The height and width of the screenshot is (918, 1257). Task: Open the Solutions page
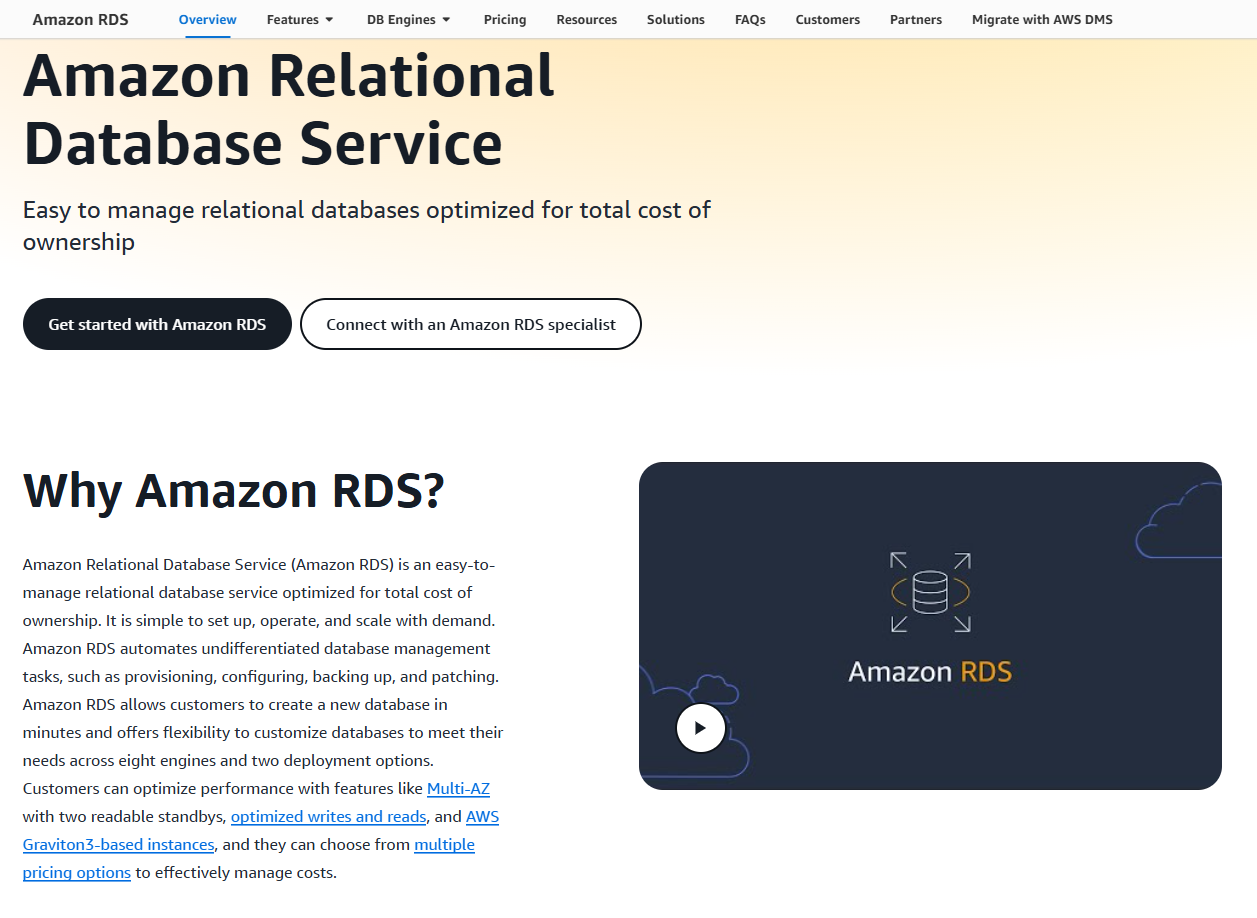(x=676, y=19)
